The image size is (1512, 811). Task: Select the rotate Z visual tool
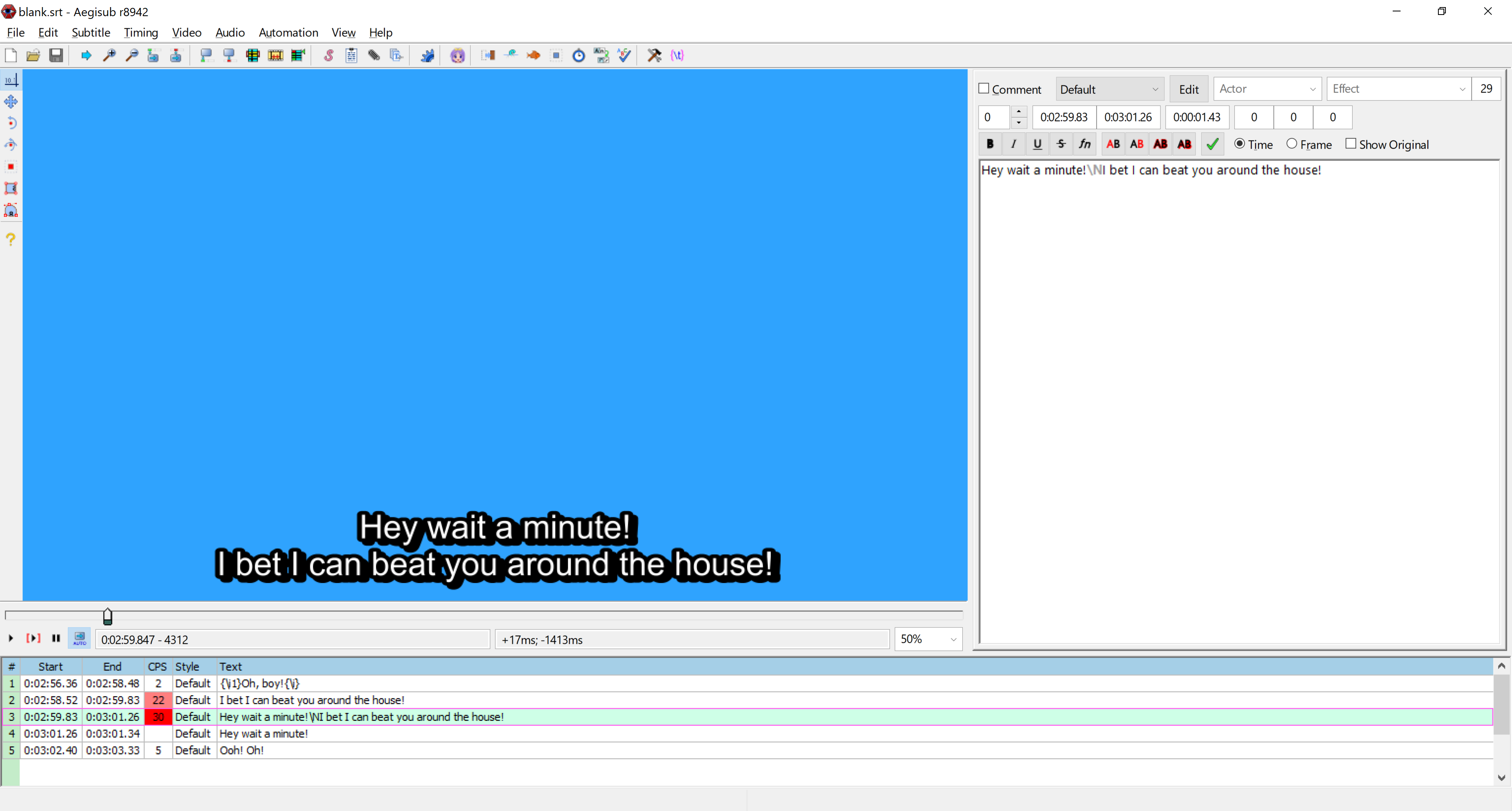(11, 123)
